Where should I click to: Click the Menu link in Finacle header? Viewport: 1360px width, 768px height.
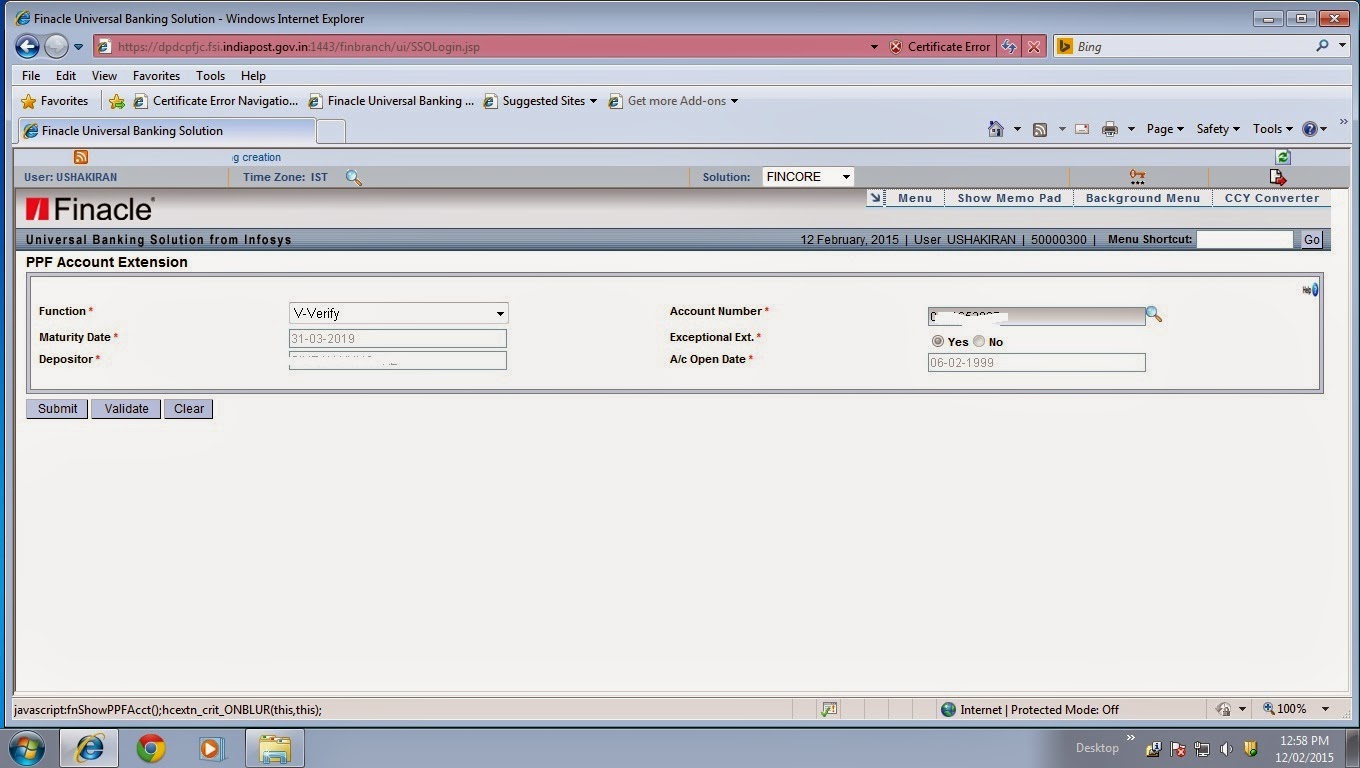[914, 198]
